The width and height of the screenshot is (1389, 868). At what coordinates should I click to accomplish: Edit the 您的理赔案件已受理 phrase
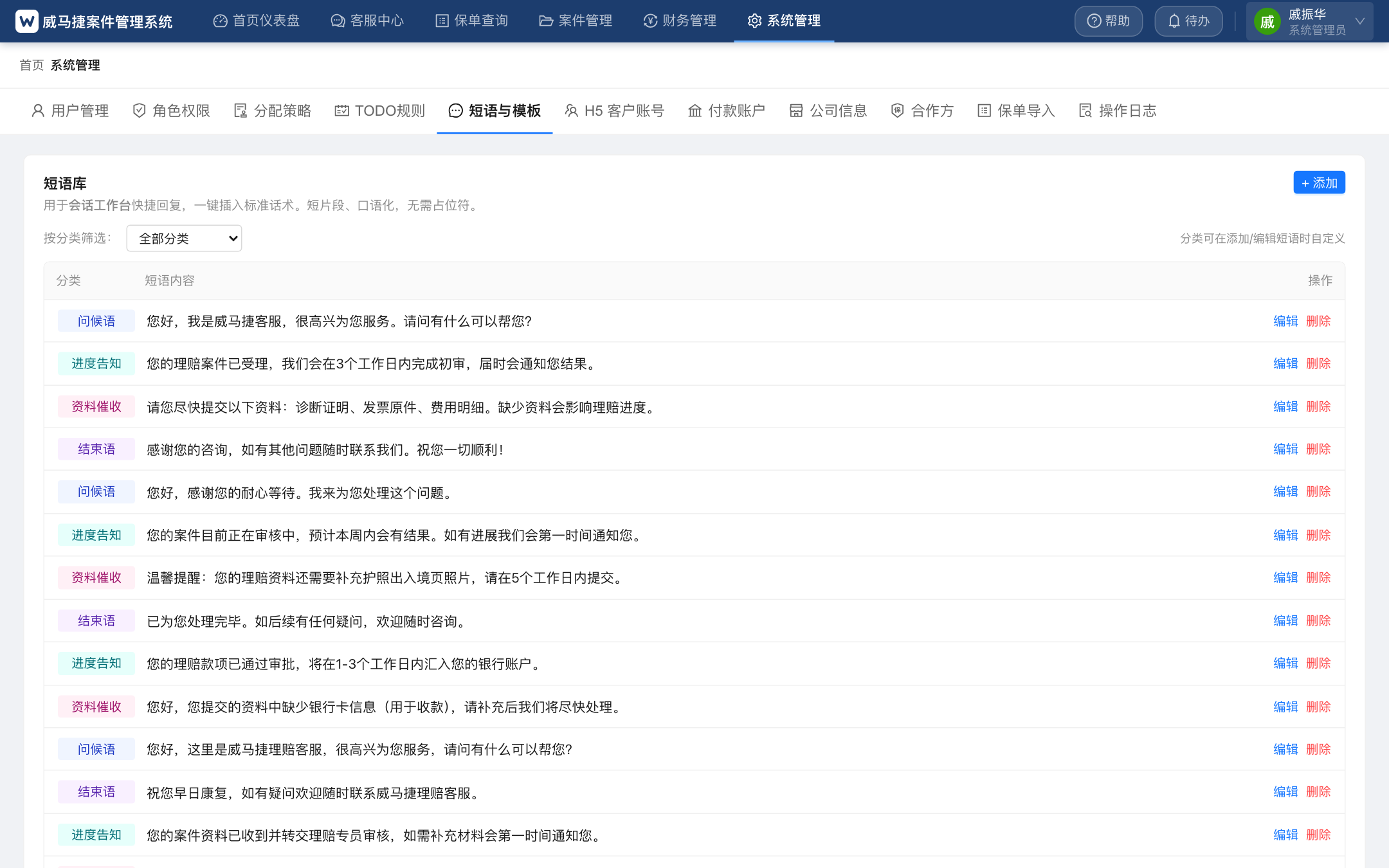[x=1285, y=363]
